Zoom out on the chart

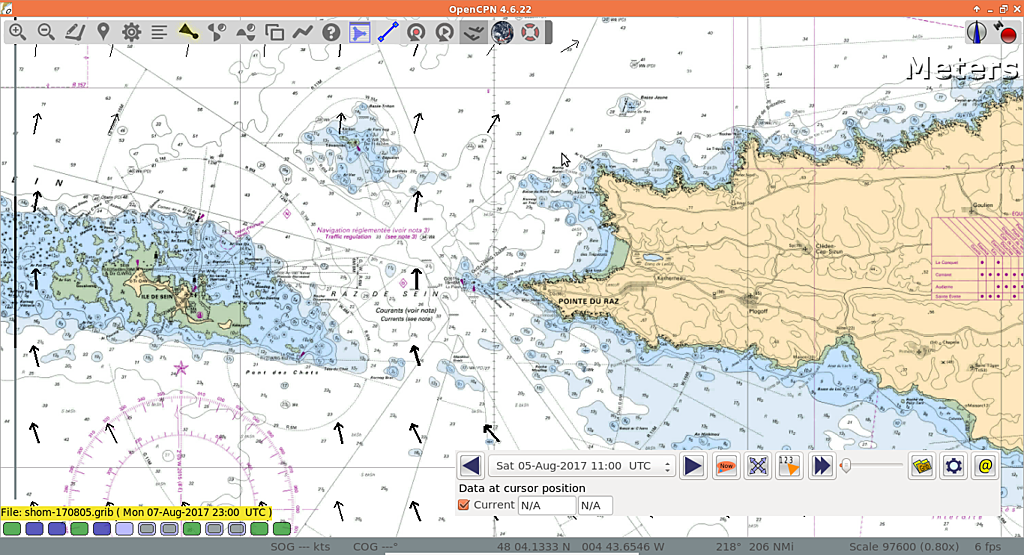(x=46, y=31)
